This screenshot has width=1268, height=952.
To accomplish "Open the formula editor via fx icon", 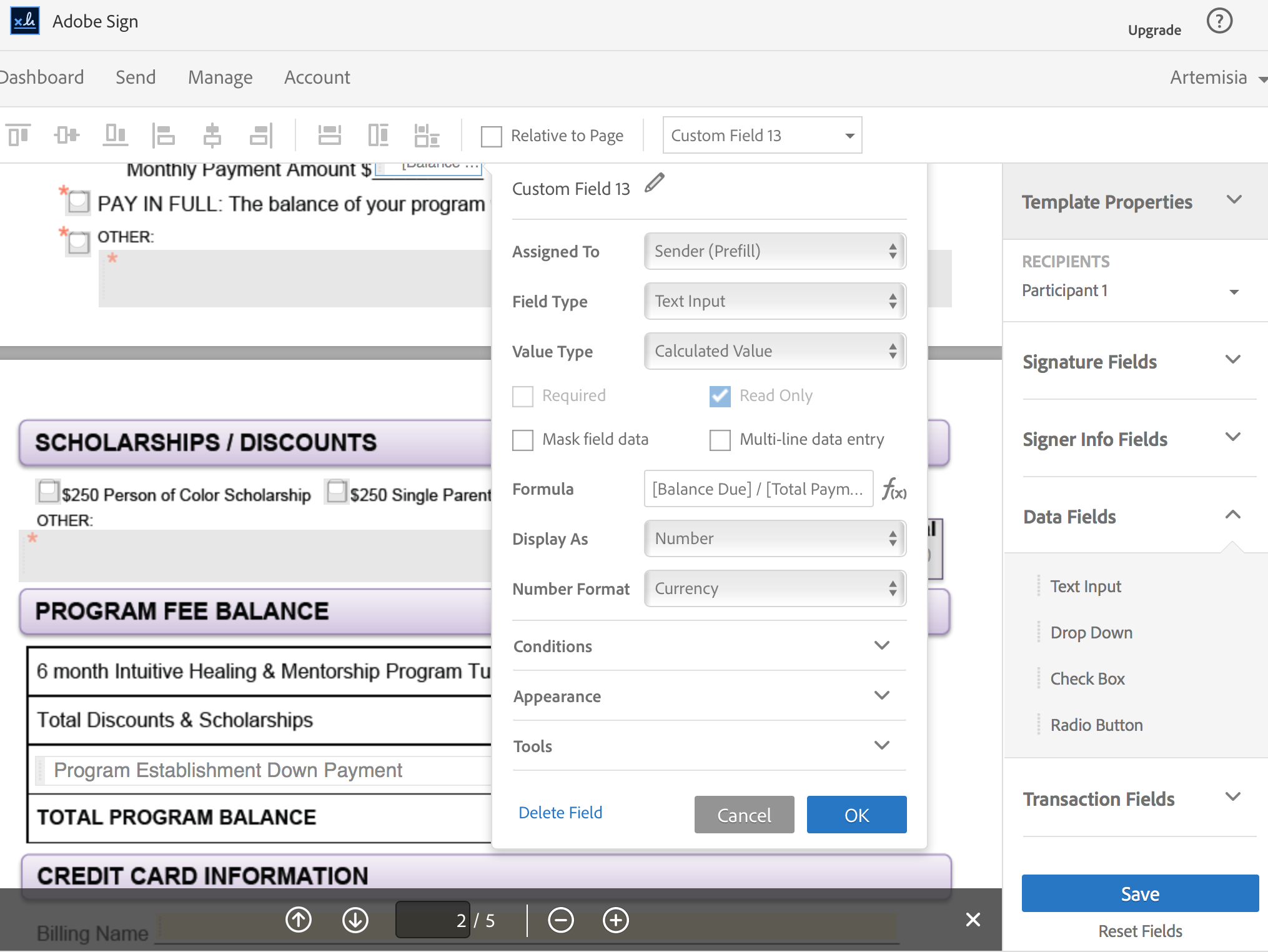I will point(894,489).
